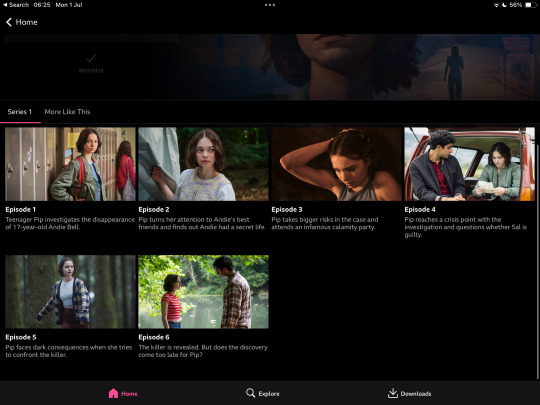Tap the battery icon in status bar
This screenshot has width=540, height=405.
point(531,5)
